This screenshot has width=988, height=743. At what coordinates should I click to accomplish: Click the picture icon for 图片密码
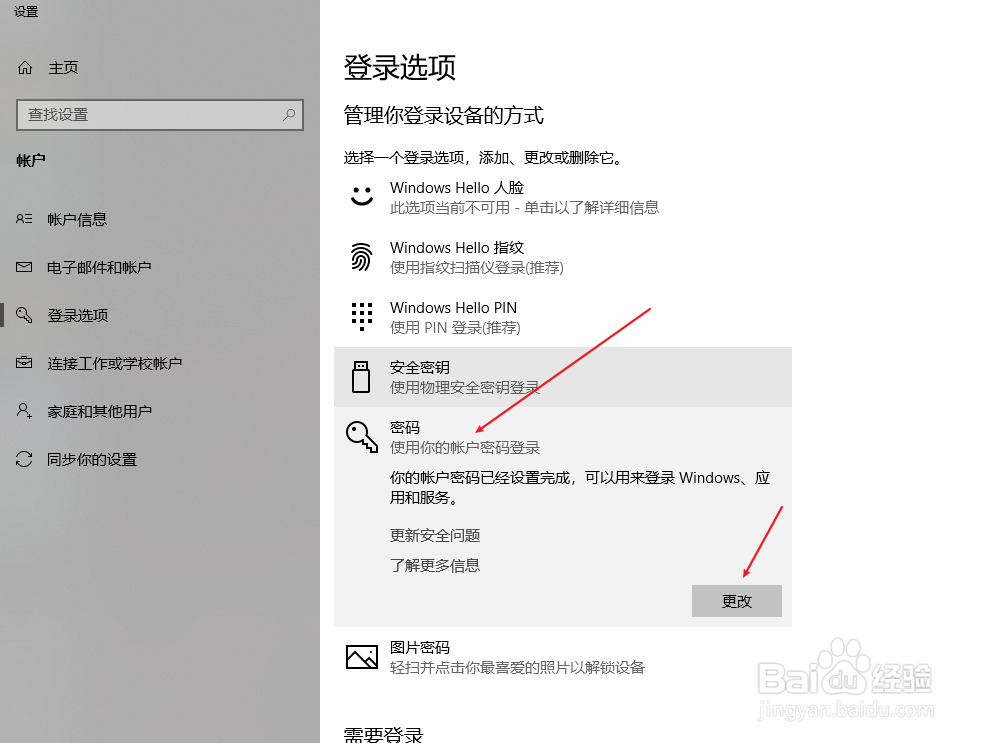362,657
